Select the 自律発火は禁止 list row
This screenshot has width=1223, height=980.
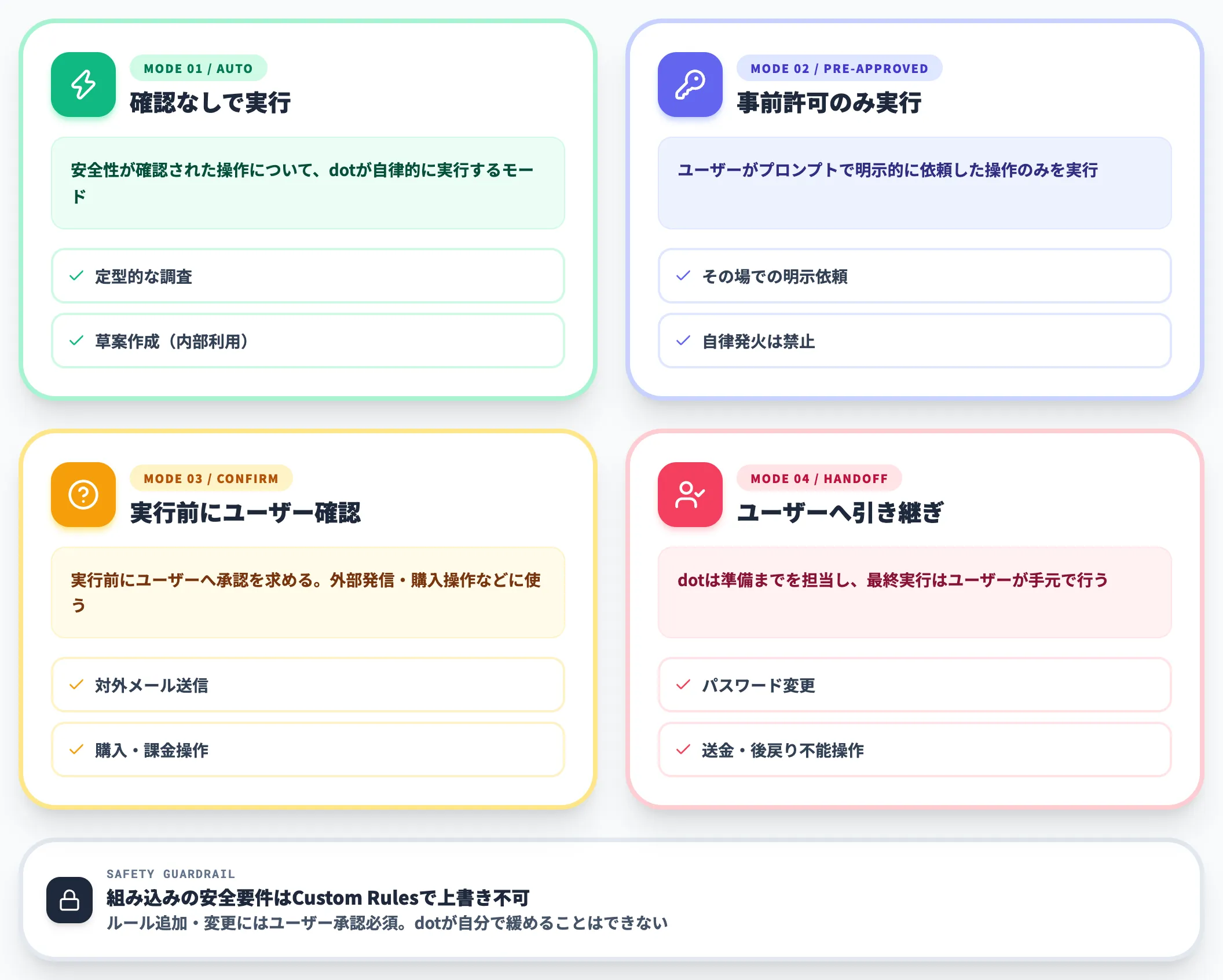point(915,341)
